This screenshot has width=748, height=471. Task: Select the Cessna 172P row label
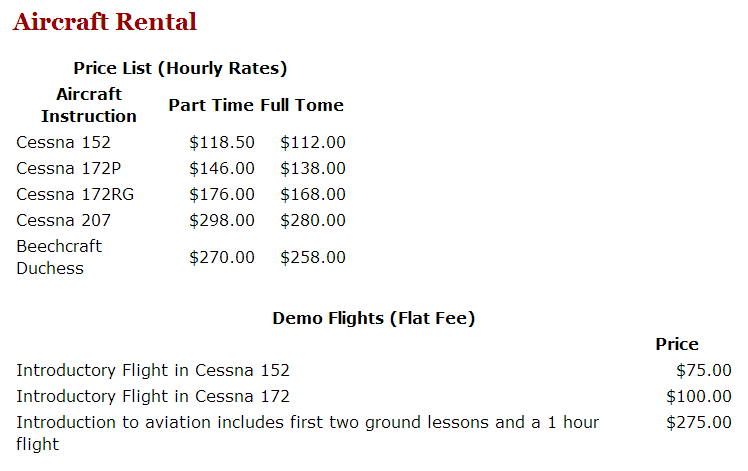pyautogui.click(x=69, y=168)
